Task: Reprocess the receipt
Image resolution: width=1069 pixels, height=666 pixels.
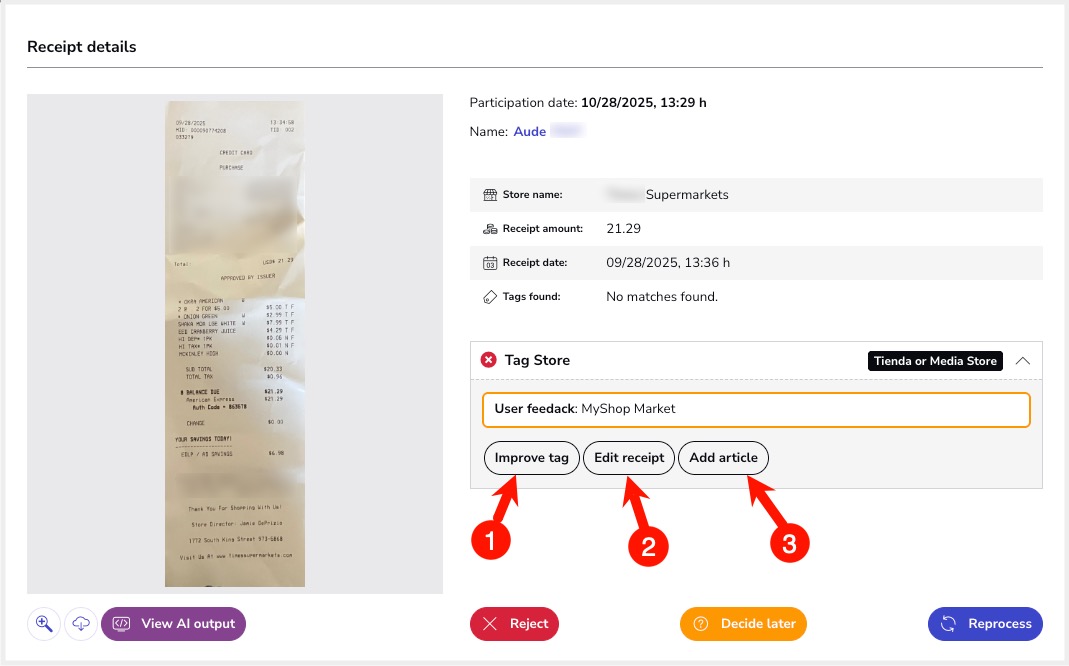Action: point(985,624)
